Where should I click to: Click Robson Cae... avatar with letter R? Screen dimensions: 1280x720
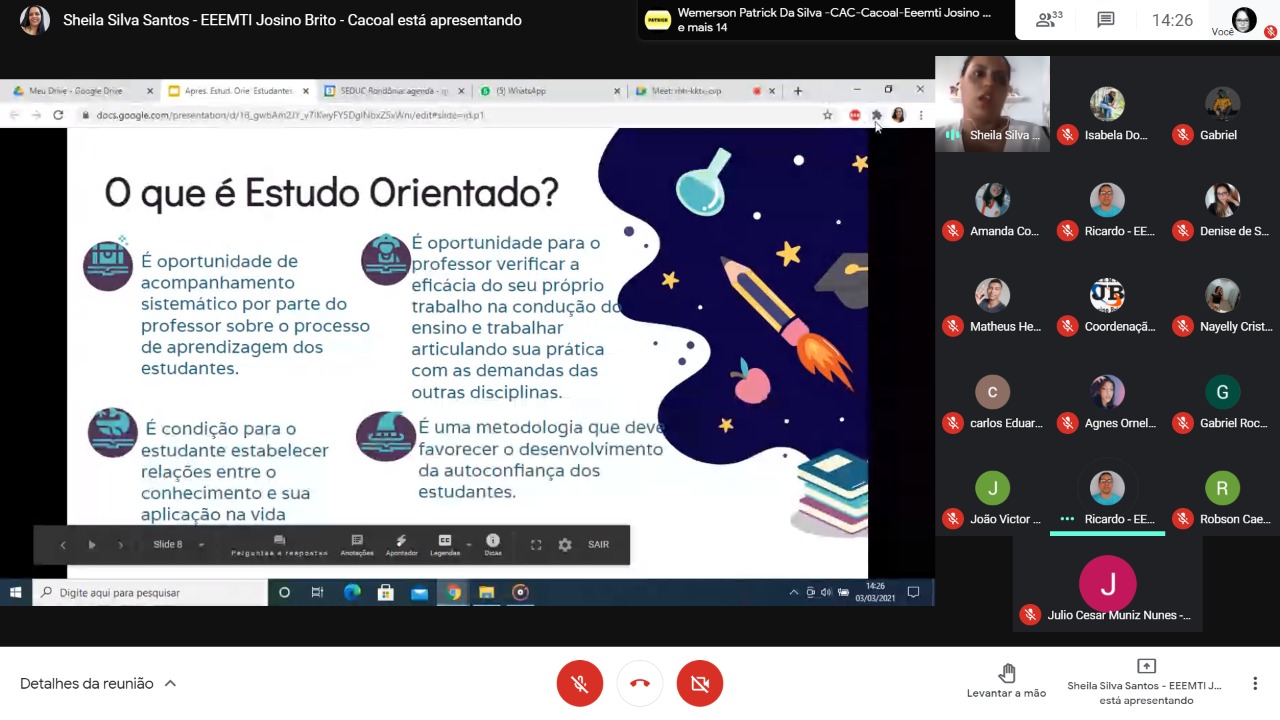1222,488
